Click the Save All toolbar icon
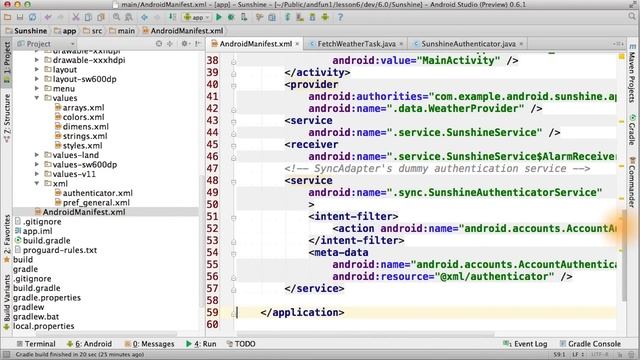This screenshot has width=640, height=360. [20, 18]
